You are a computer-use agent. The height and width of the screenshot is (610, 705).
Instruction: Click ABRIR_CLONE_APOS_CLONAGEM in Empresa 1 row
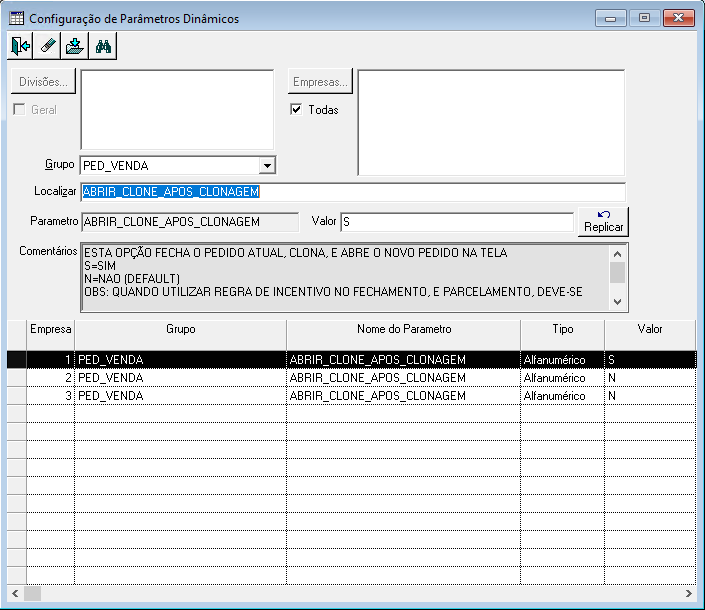click(403, 360)
